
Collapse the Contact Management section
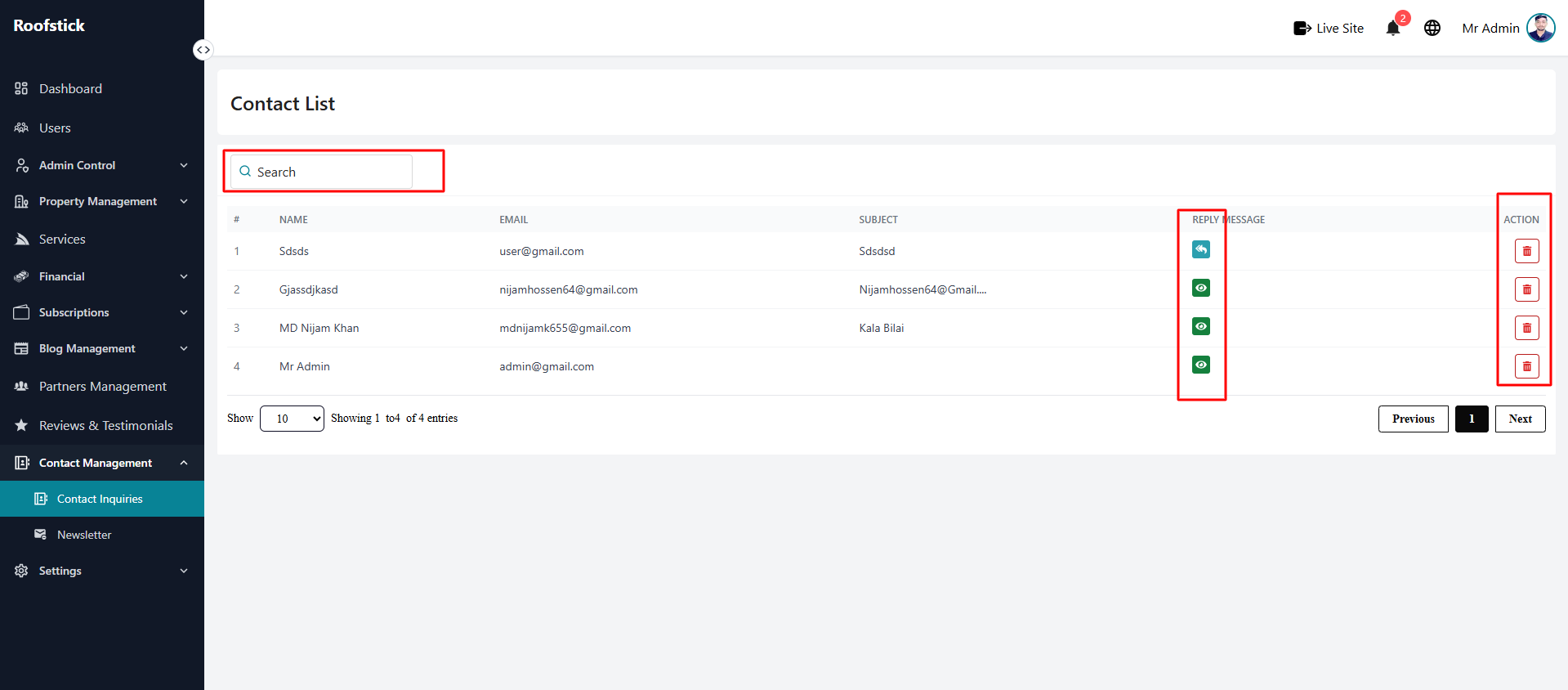102,463
